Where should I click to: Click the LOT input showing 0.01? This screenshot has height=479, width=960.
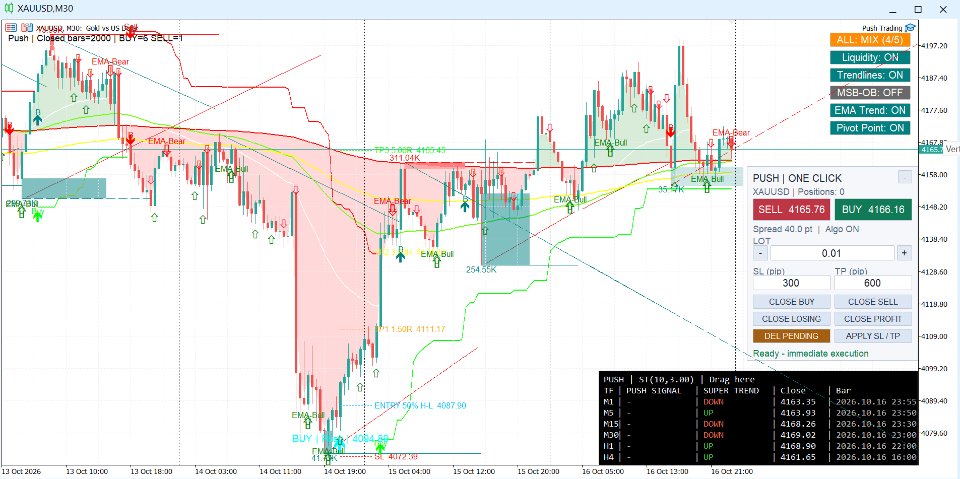pyautogui.click(x=832, y=253)
